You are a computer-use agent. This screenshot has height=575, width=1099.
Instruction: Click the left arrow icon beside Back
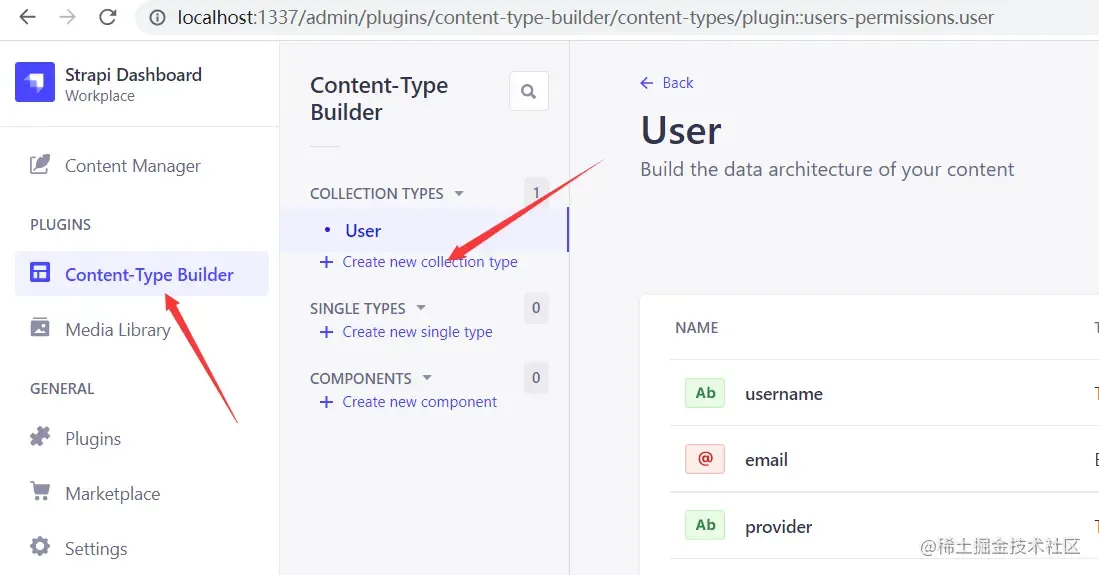(646, 83)
